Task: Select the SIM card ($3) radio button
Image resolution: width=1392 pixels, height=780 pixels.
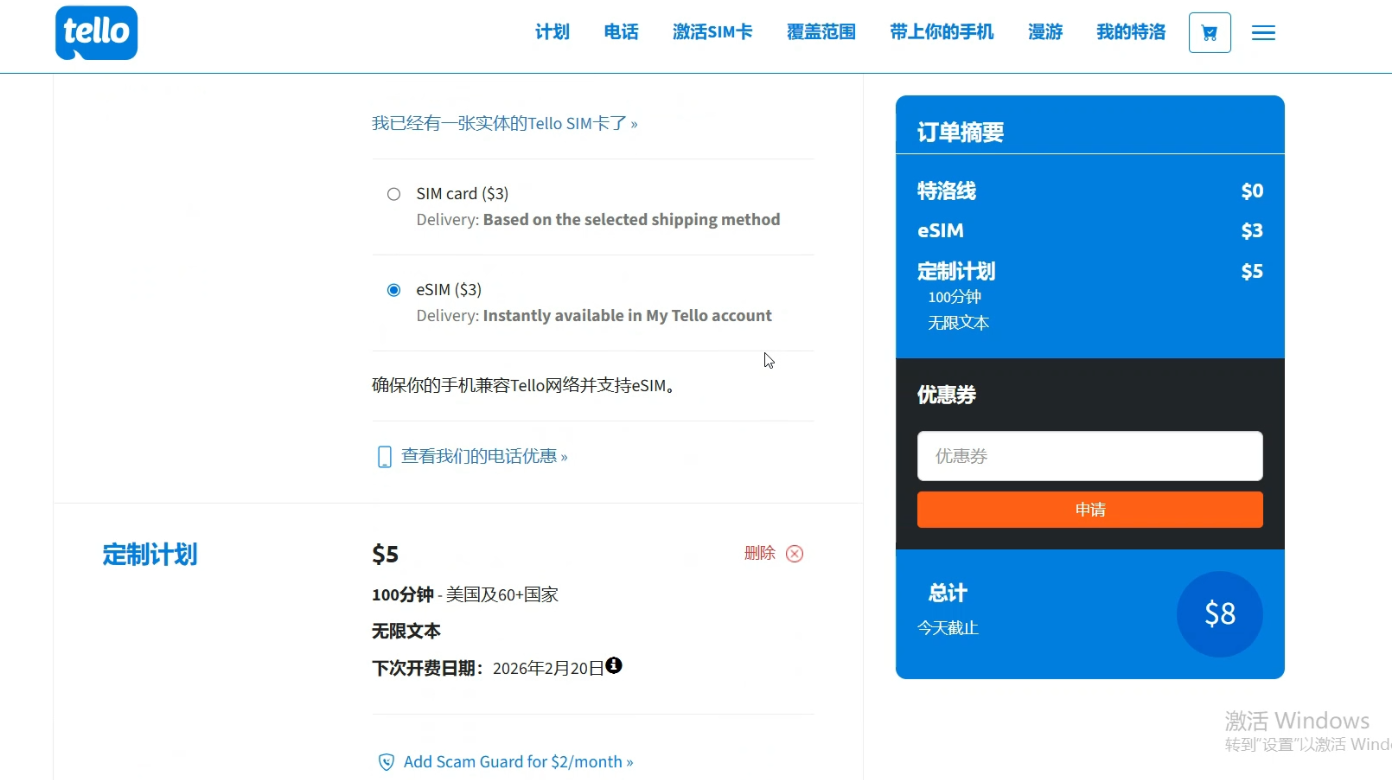Action: coord(394,194)
